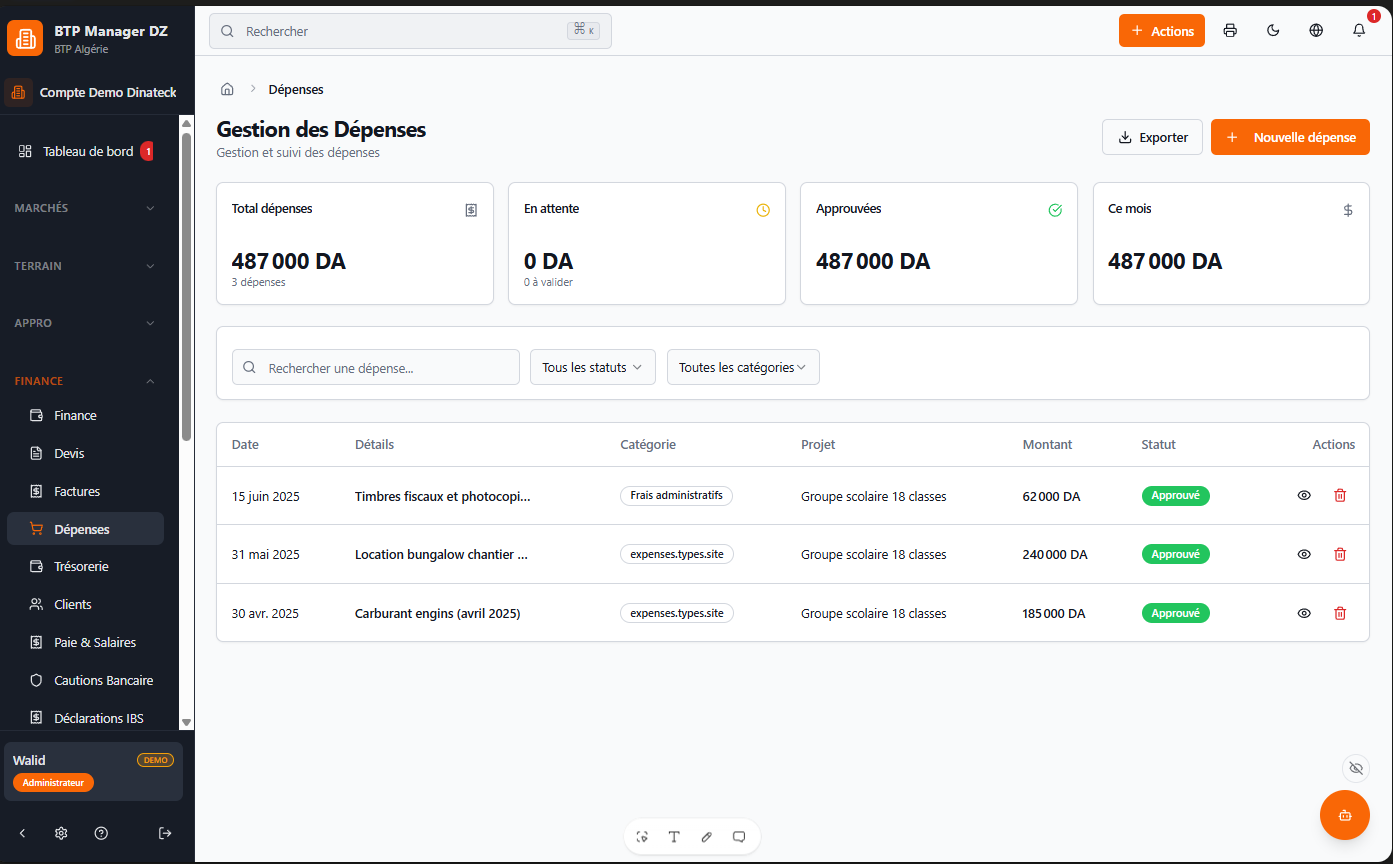
Task: Open Devis in sidebar
Action: (x=85, y=453)
